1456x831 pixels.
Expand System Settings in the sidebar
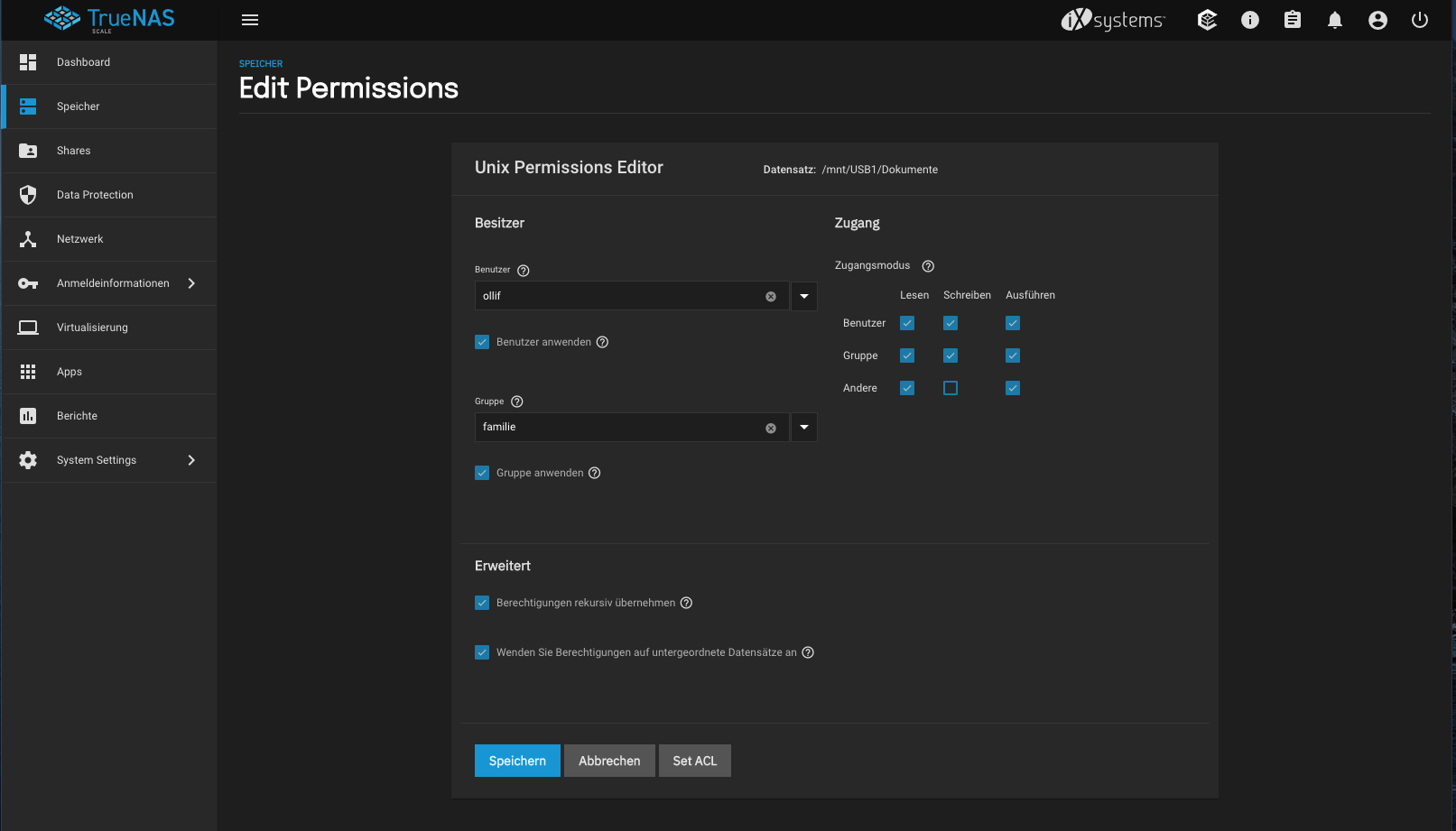click(x=108, y=460)
